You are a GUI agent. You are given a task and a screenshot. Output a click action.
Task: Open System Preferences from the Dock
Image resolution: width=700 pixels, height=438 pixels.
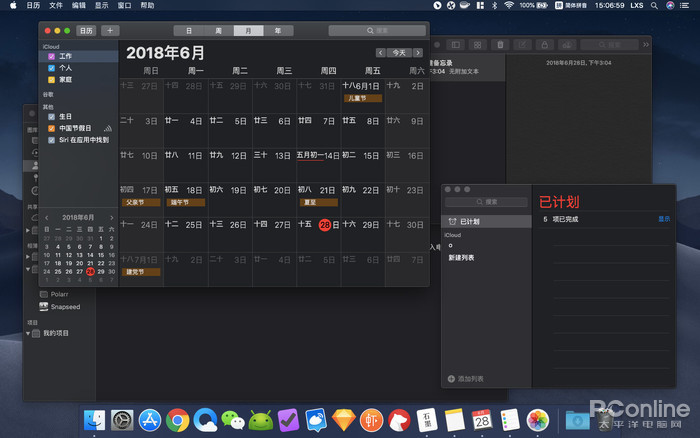point(122,420)
